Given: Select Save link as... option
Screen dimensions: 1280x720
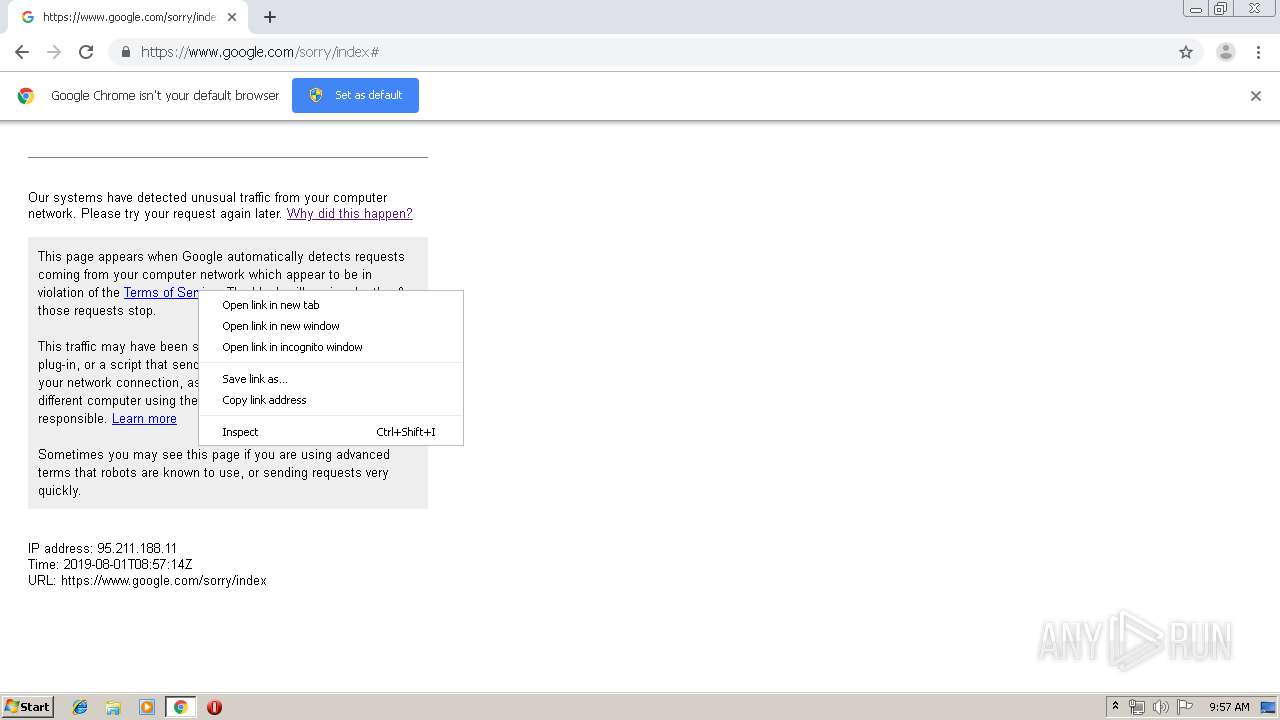Looking at the screenshot, I should [x=331, y=379].
